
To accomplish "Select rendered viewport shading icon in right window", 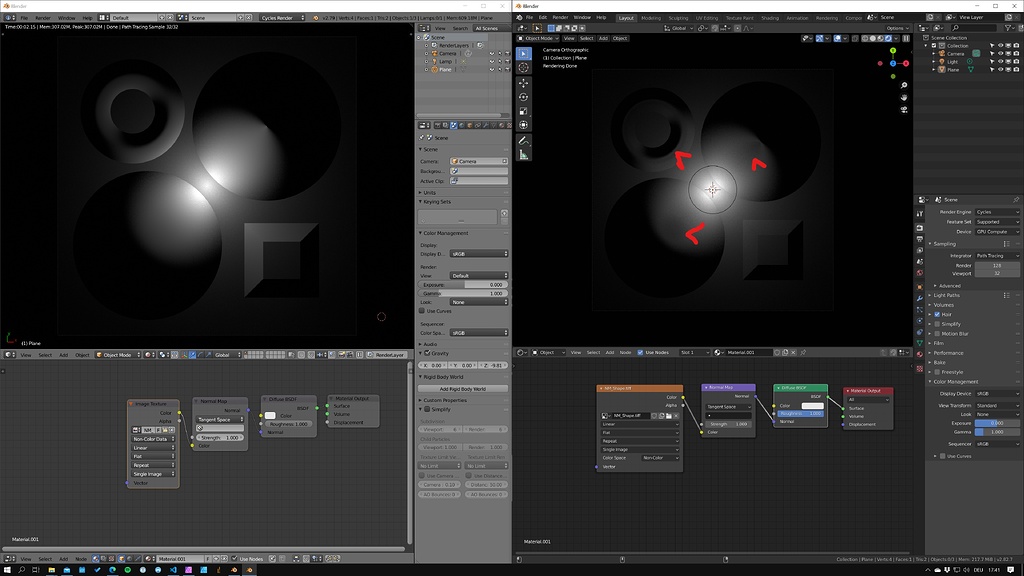I will pos(888,39).
